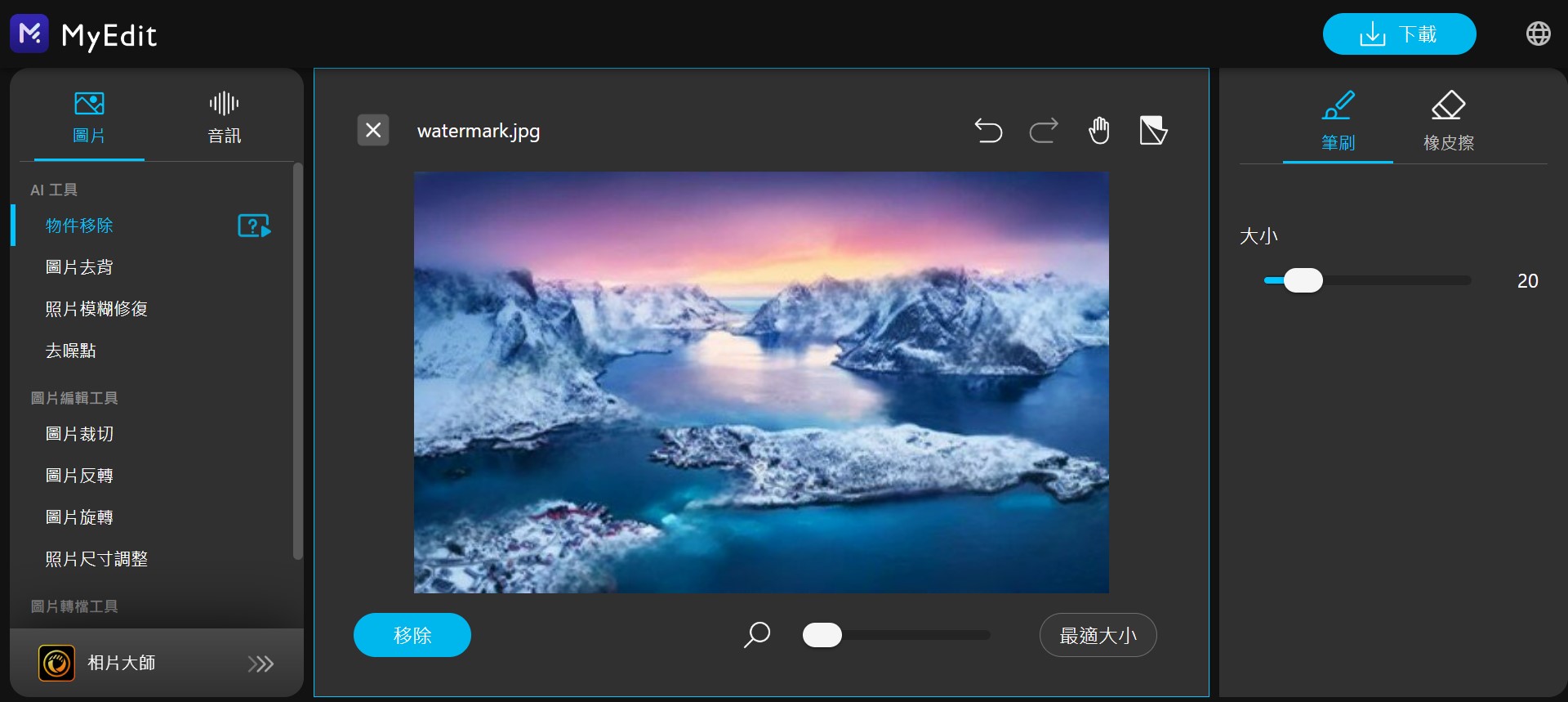Click the 移除 remove button
The image size is (1568, 702).
pyautogui.click(x=412, y=635)
